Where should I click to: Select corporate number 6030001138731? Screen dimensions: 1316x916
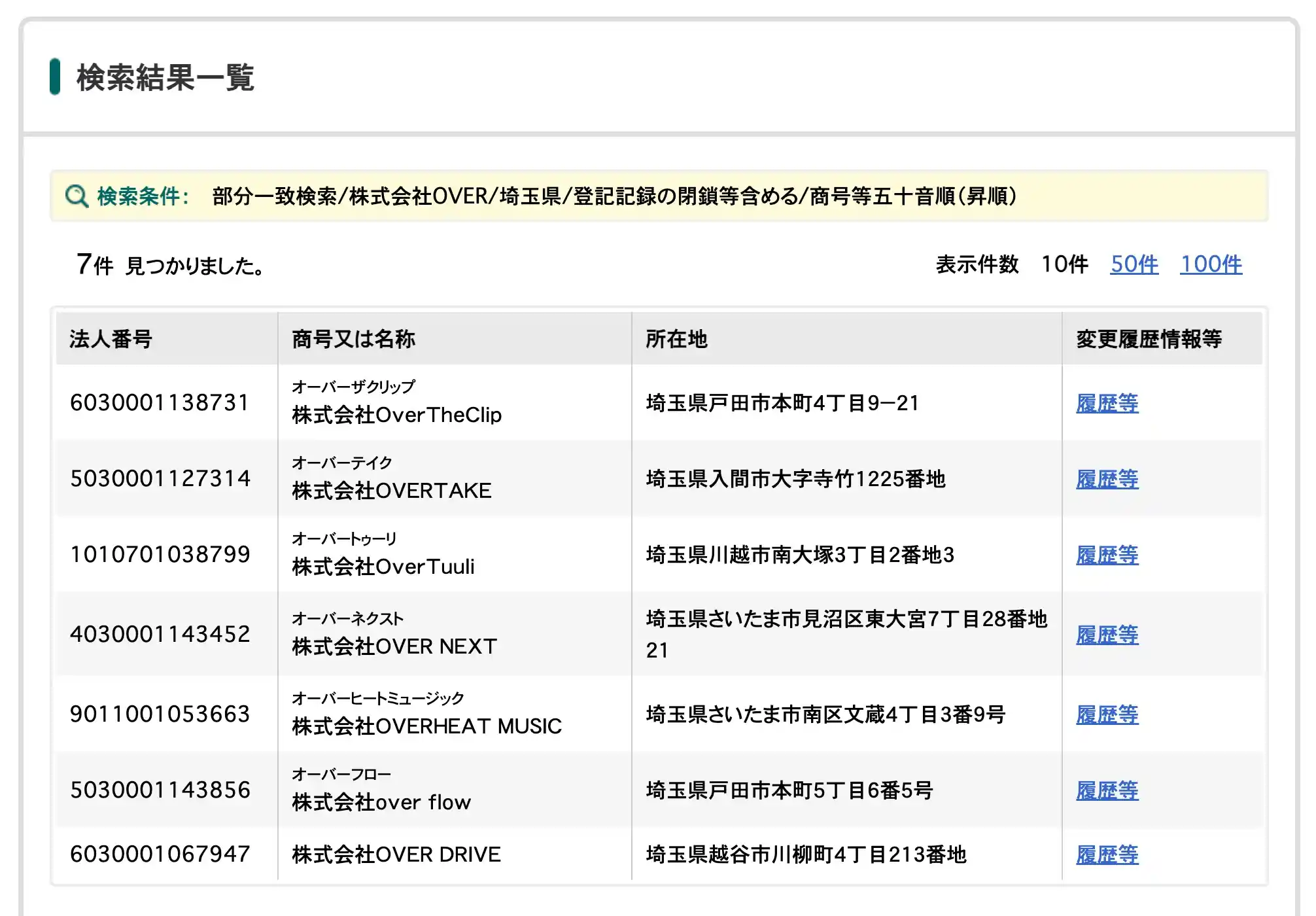[x=160, y=403]
